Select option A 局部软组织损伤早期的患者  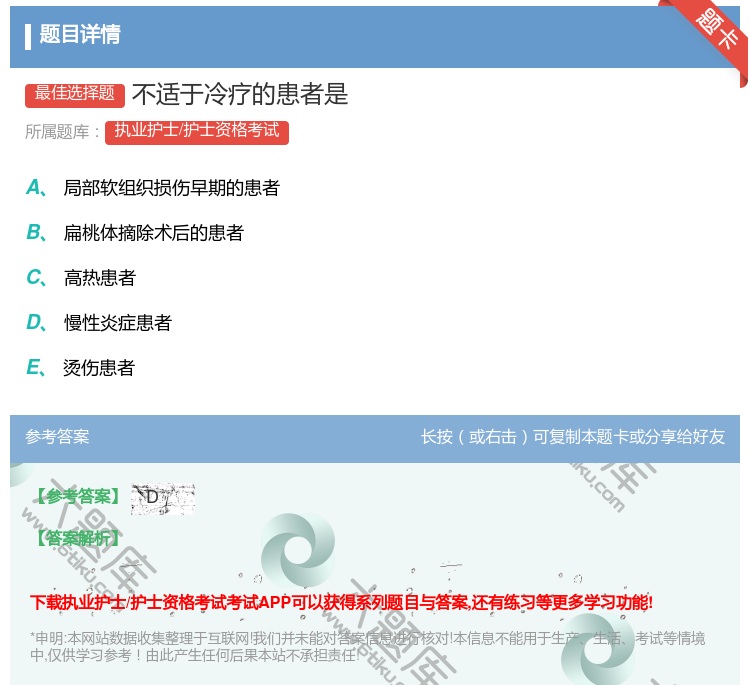point(153,188)
